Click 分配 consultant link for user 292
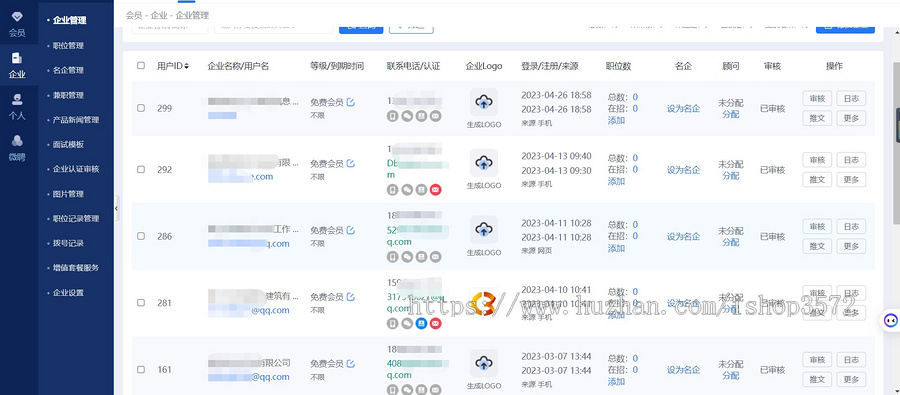Screen dimensions: 900x395 point(731,176)
